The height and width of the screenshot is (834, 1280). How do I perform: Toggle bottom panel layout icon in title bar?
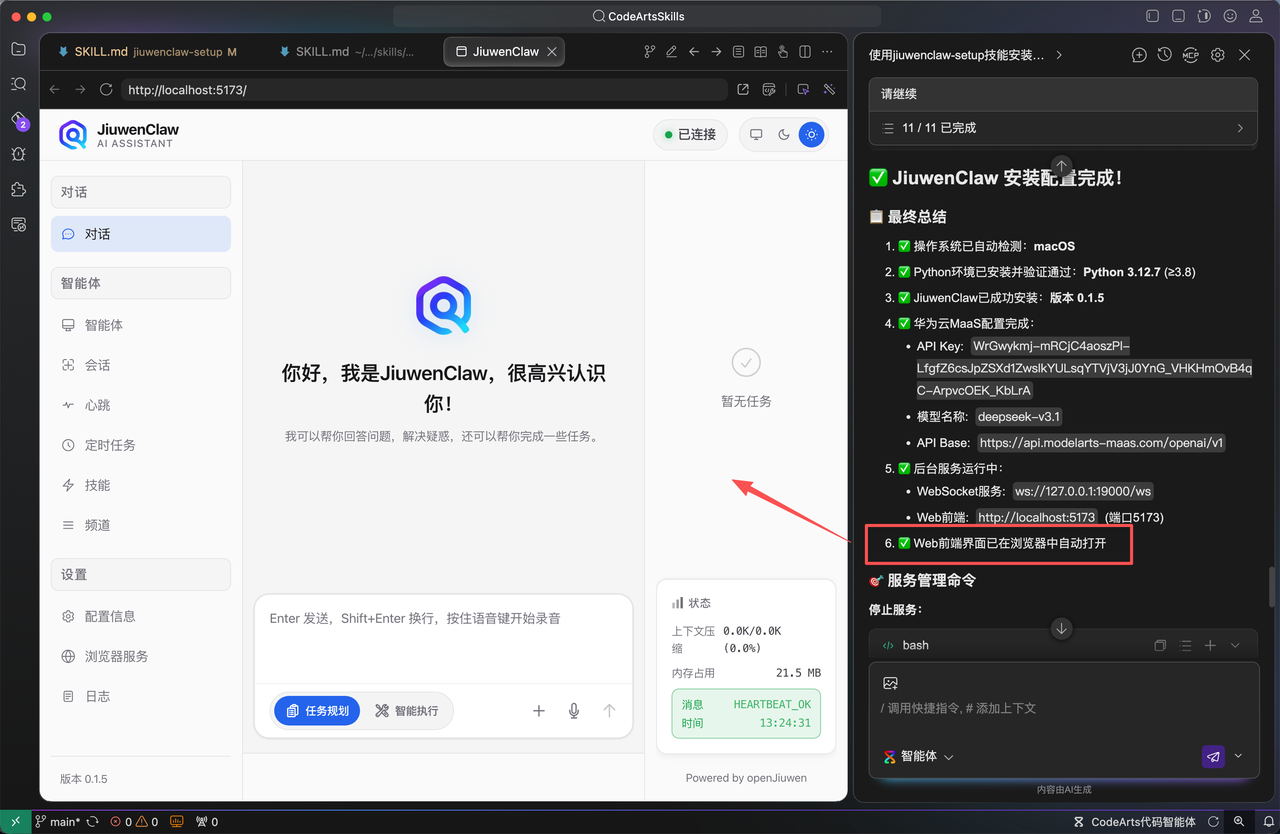tap(1178, 17)
